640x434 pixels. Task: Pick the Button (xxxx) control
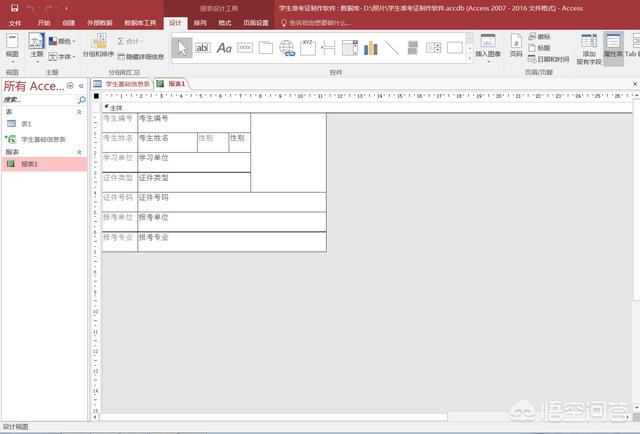(245, 48)
